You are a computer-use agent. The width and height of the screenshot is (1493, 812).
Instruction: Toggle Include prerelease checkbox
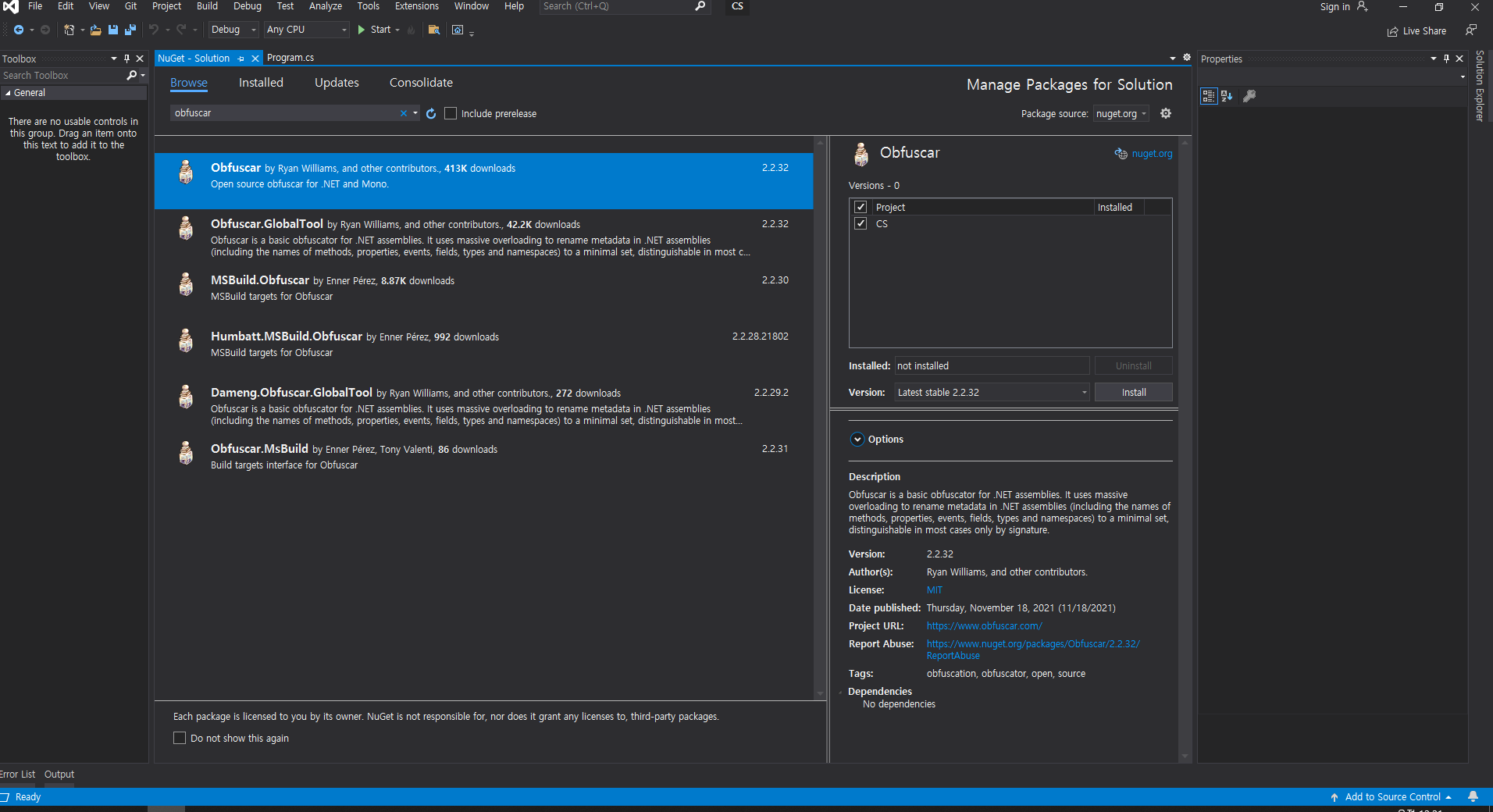pyautogui.click(x=451, y=113)
